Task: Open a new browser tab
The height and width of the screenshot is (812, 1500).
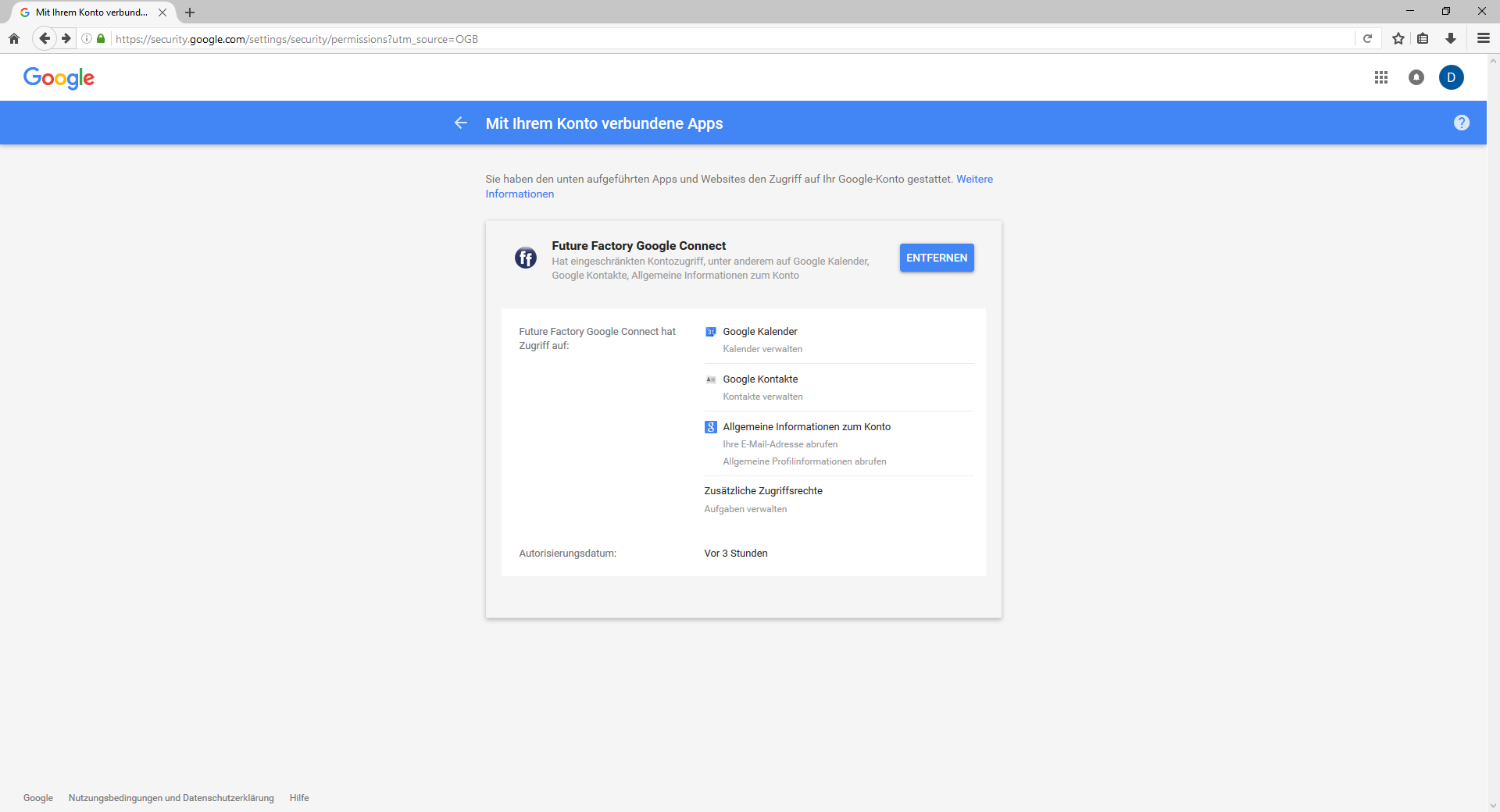Action: pos(189,12)
